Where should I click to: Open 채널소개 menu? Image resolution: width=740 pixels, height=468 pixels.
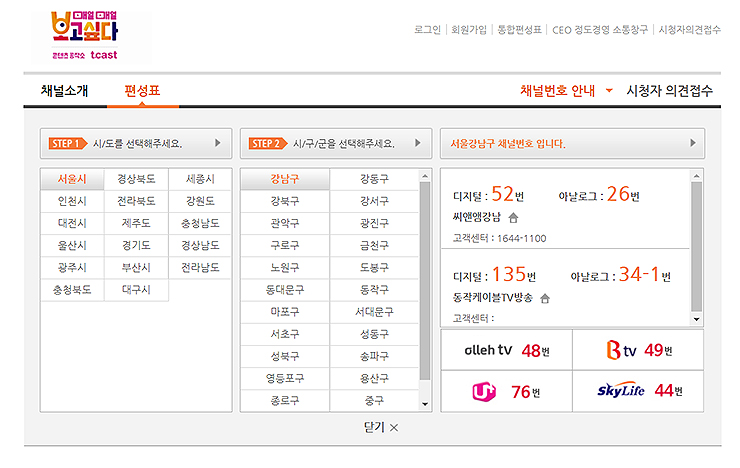(x=65, y=91)
